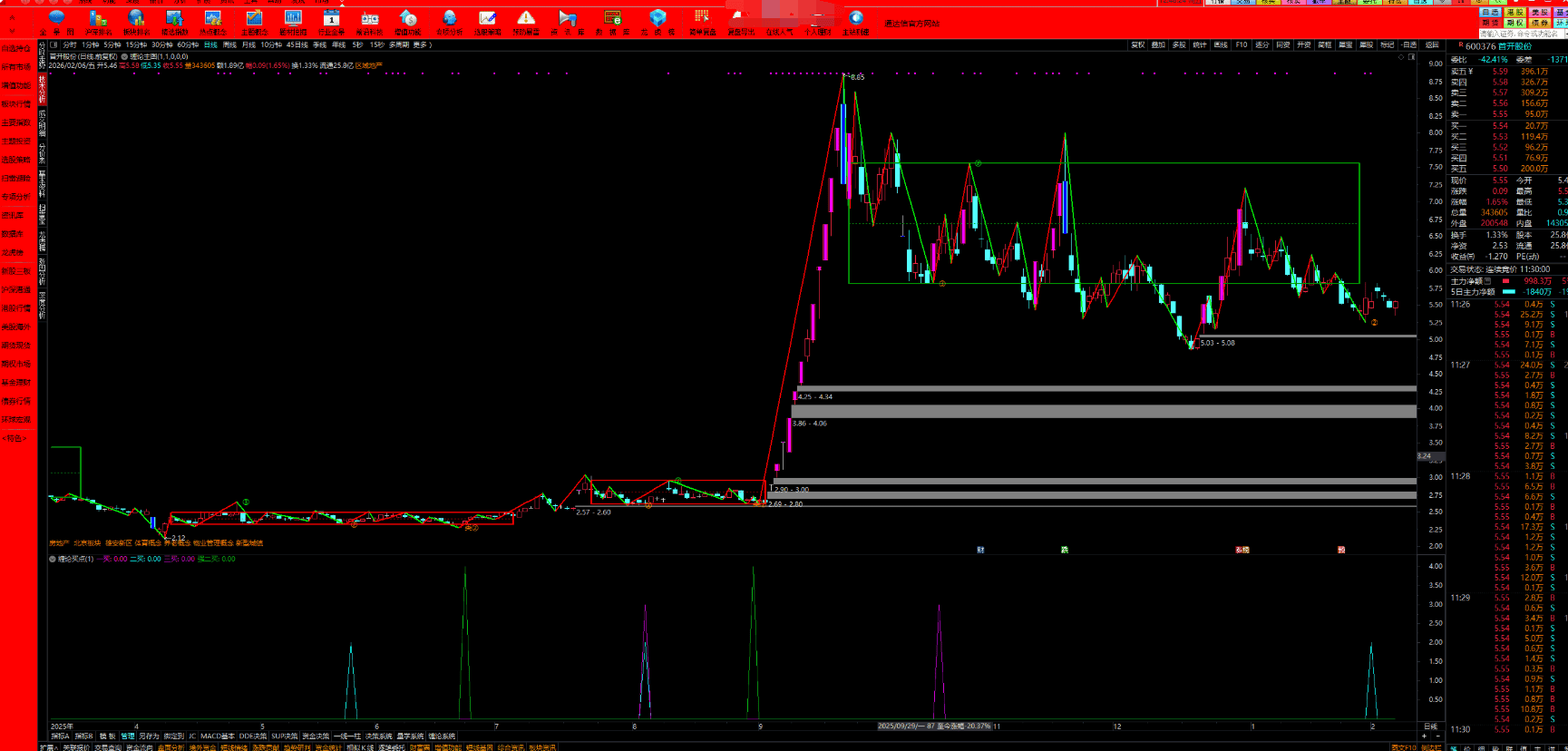Toggle 叠加 overlay on chart
The image size is (1568, 751).
[x=1158, y=44]
